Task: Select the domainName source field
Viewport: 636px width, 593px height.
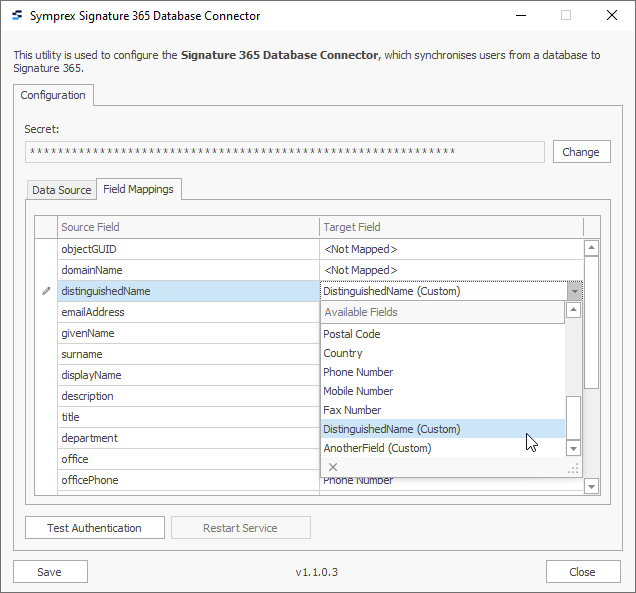Action: tap(188, 270)
